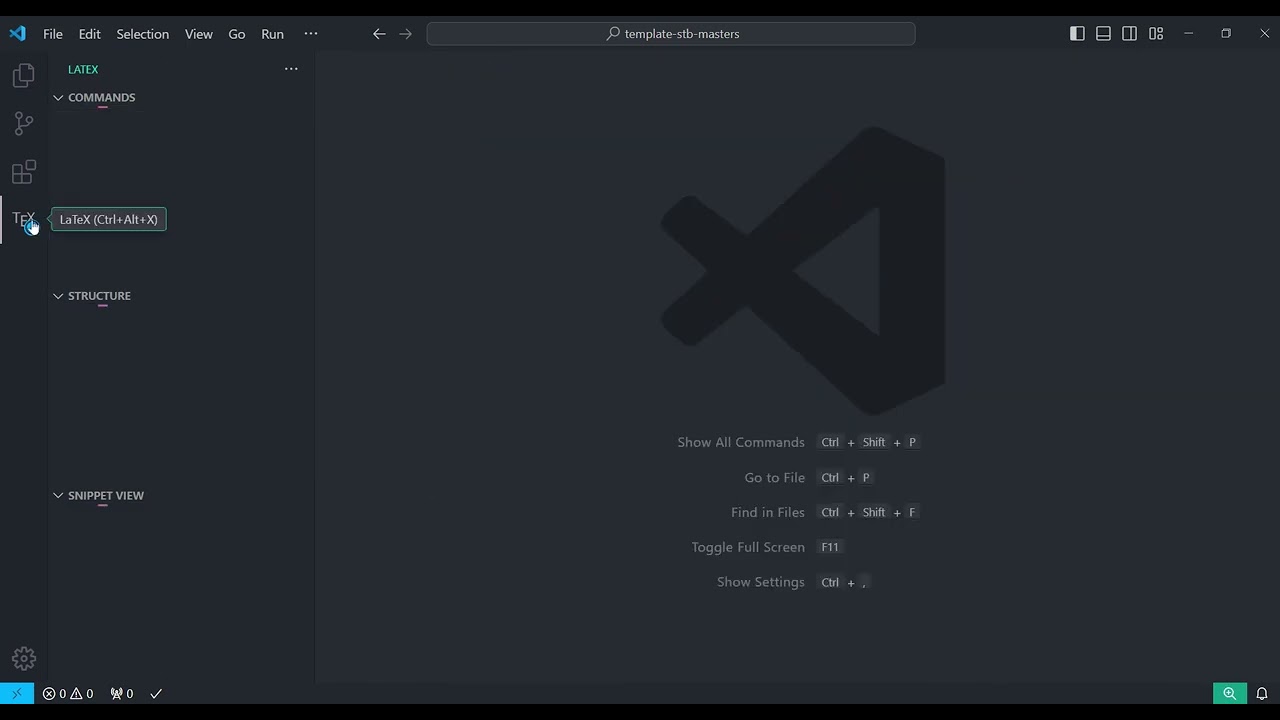The width and height of the screenshot is (1280, 720).
Task: Go back with the left arrow
Action: 379,34
